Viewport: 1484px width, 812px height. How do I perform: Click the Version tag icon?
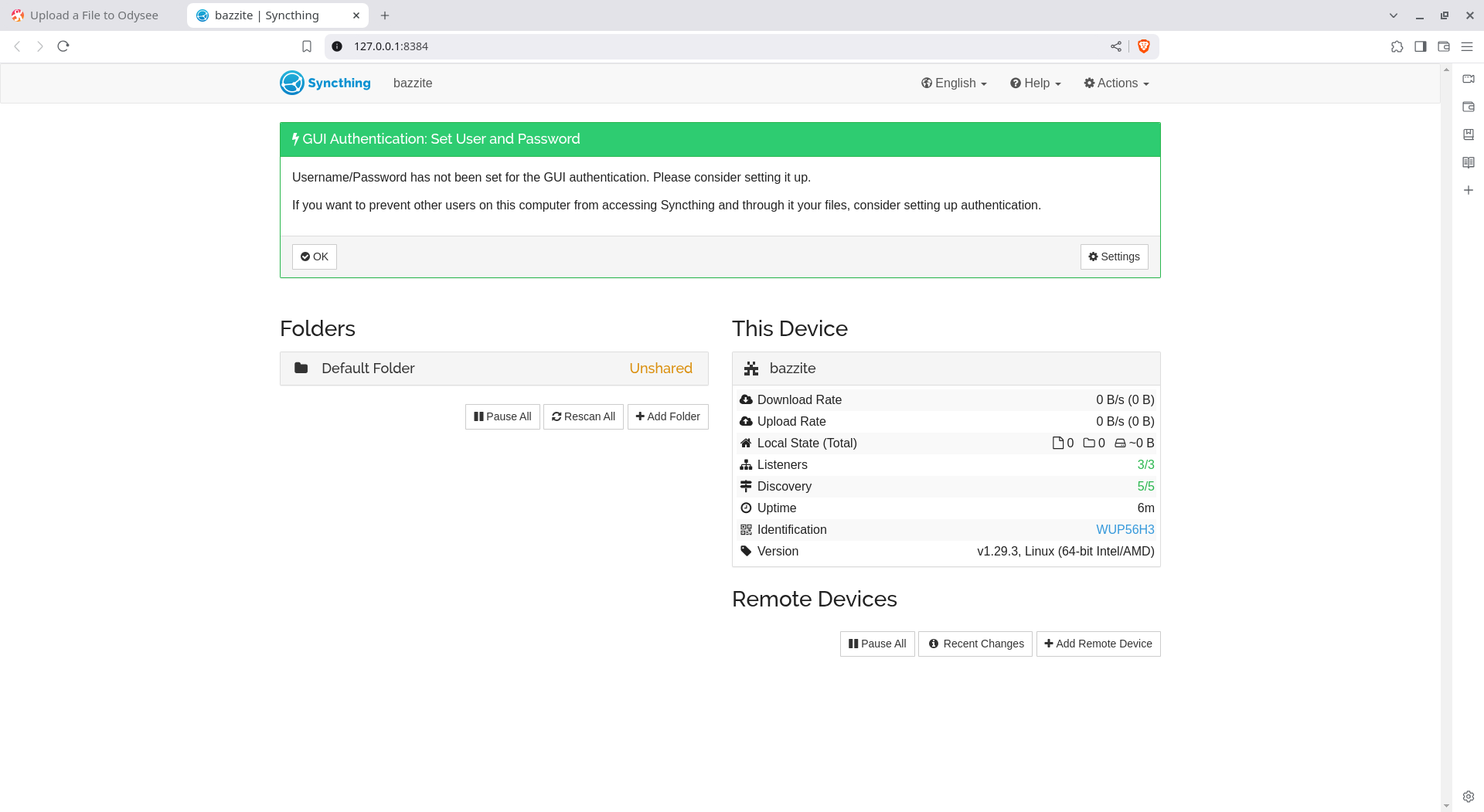(x=746, y=551)
